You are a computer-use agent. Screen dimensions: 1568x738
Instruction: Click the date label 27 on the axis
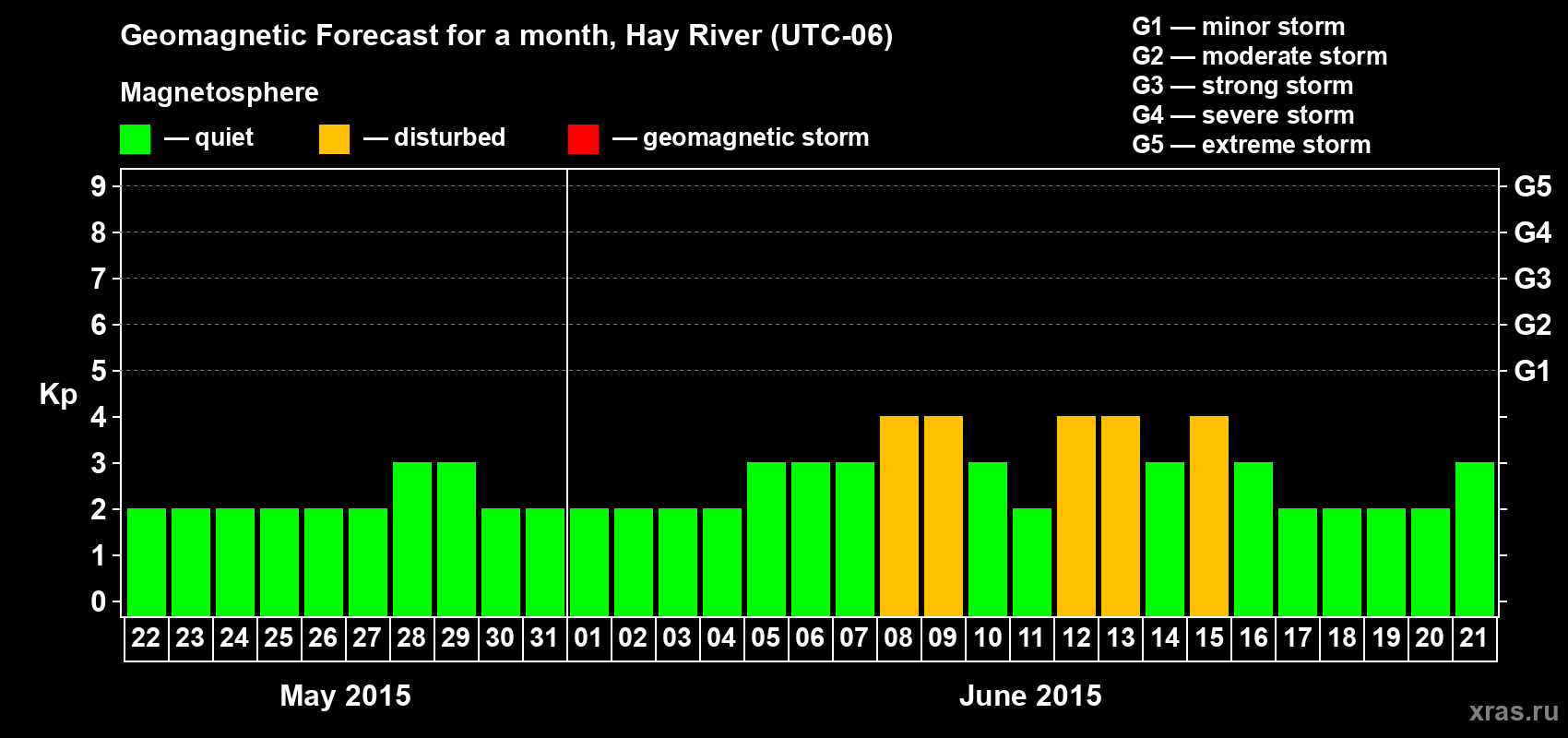click(x=367, y=638)
